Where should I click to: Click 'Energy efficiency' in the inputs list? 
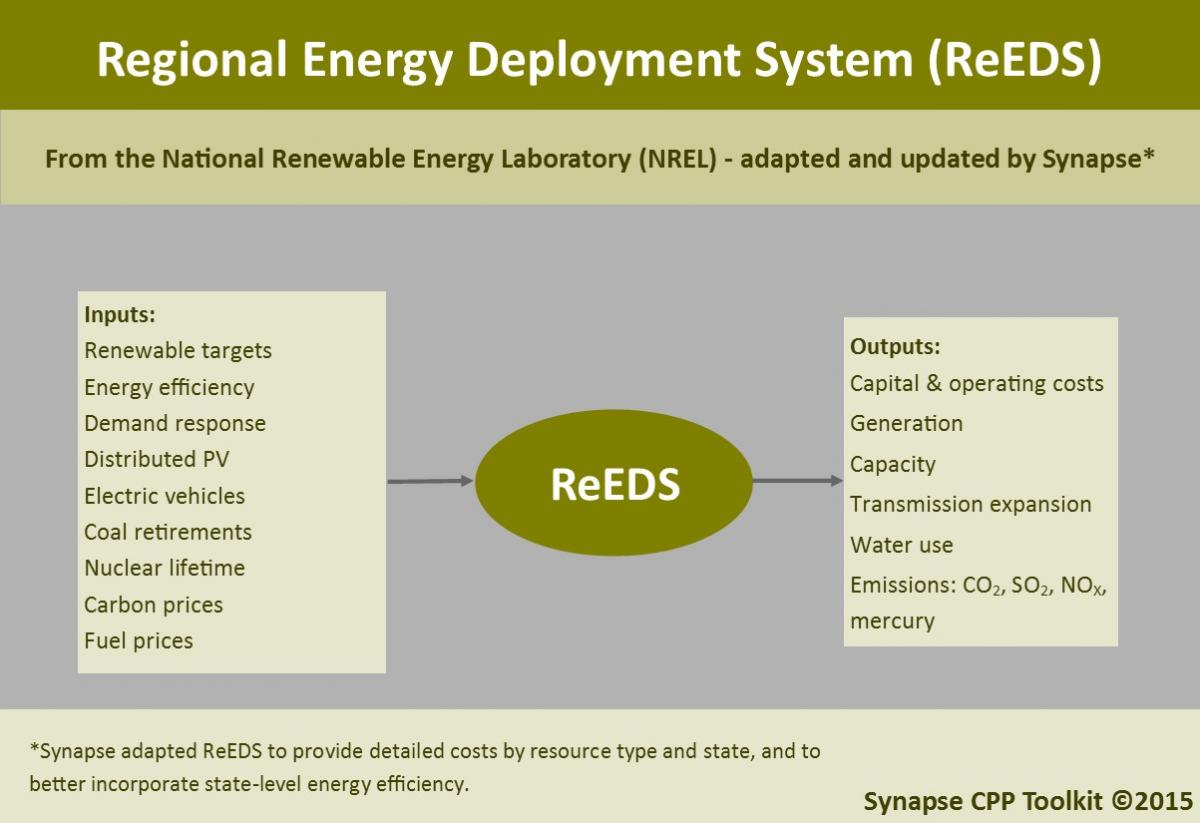169,387
